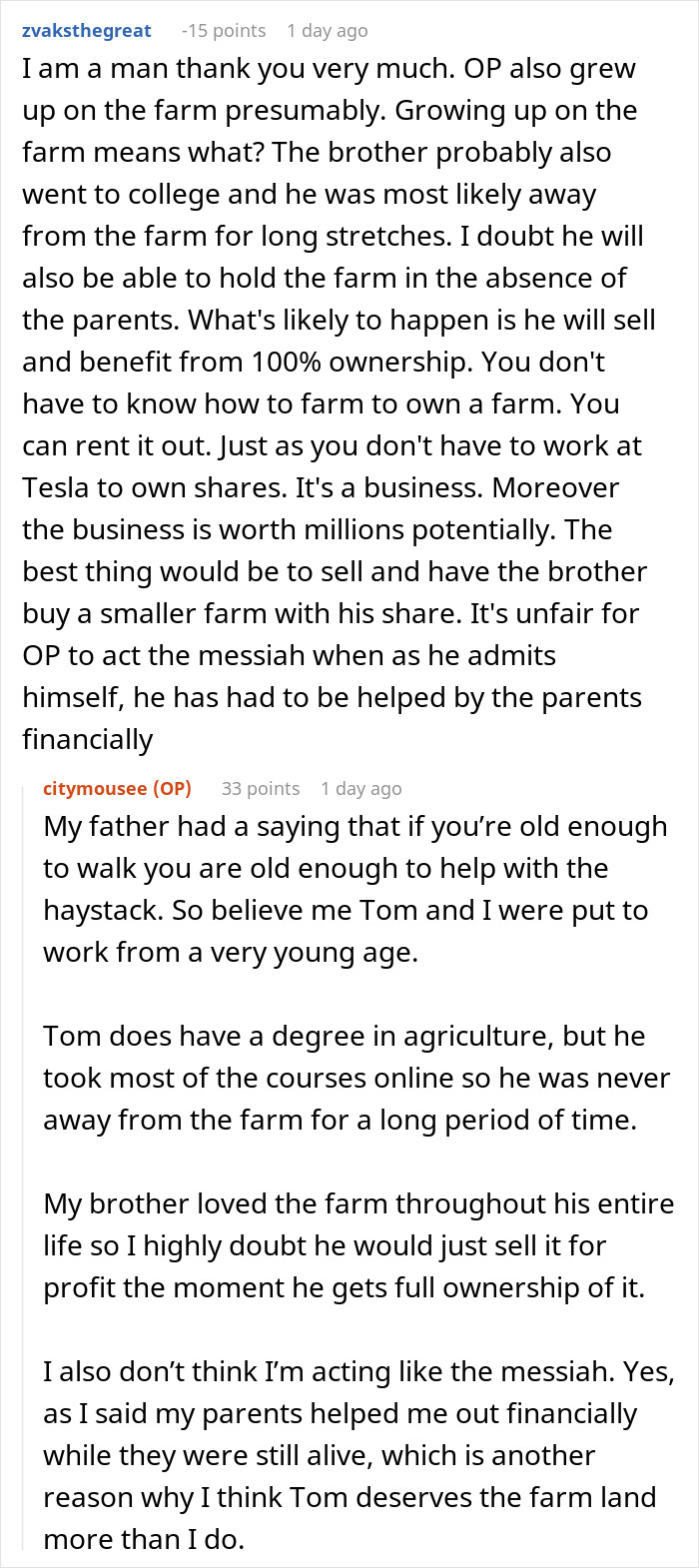Image resolution: width=699 pixels, height=1568 pixels.
Task: Open zvaksthegreat's user profile
Action: coord(87,31)
